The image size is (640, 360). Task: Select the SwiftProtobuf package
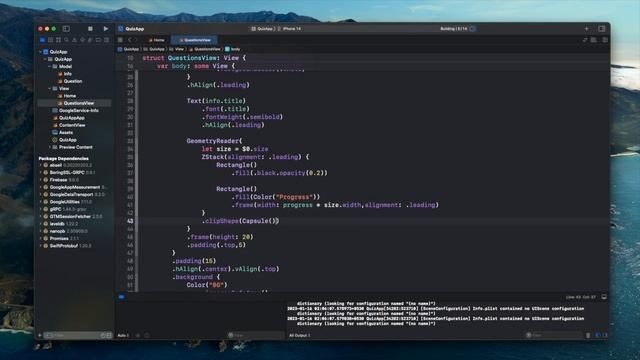[67, 246]
